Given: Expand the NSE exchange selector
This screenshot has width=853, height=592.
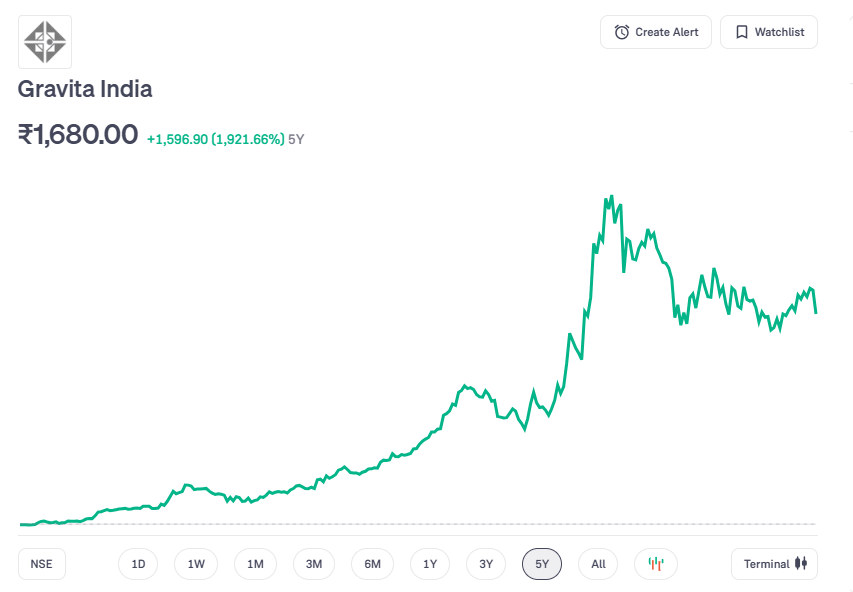Looking at the screenshot, I should [41, 564].
